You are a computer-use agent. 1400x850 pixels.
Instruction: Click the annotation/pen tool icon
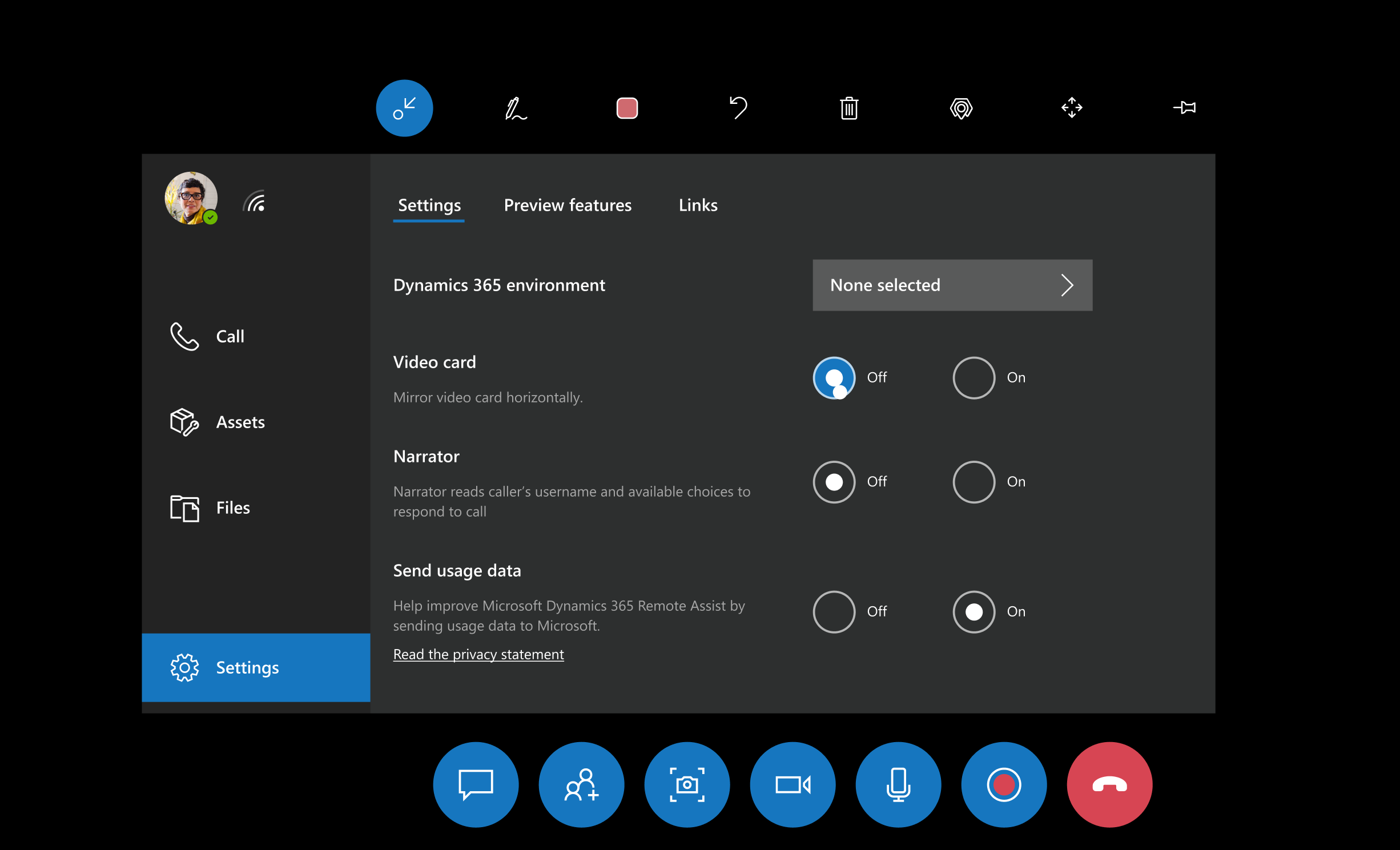coord(515,107)
